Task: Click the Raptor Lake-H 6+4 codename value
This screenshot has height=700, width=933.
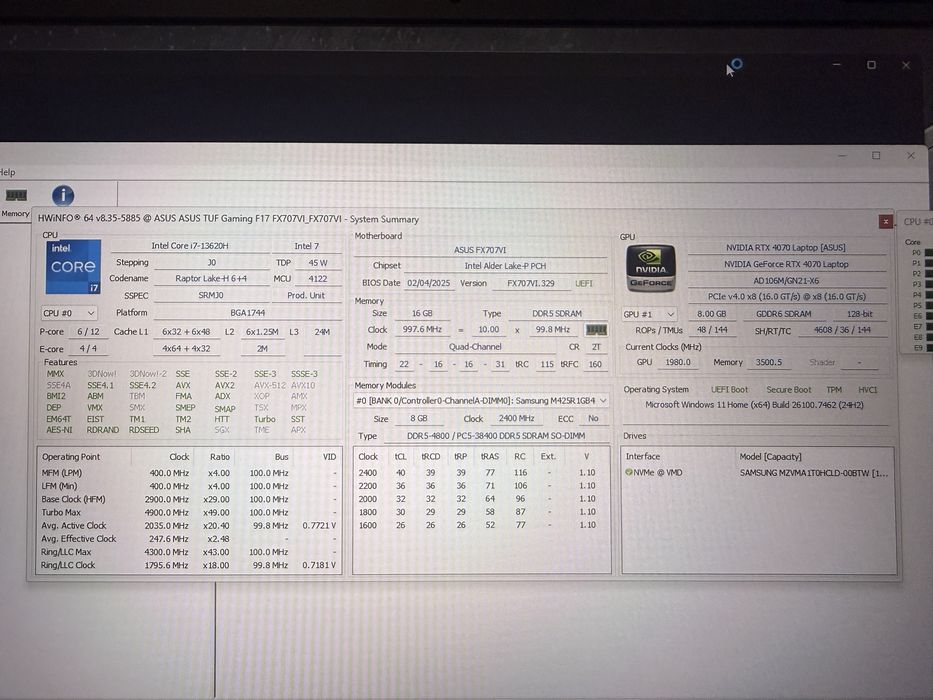Action: click(211, 278)
